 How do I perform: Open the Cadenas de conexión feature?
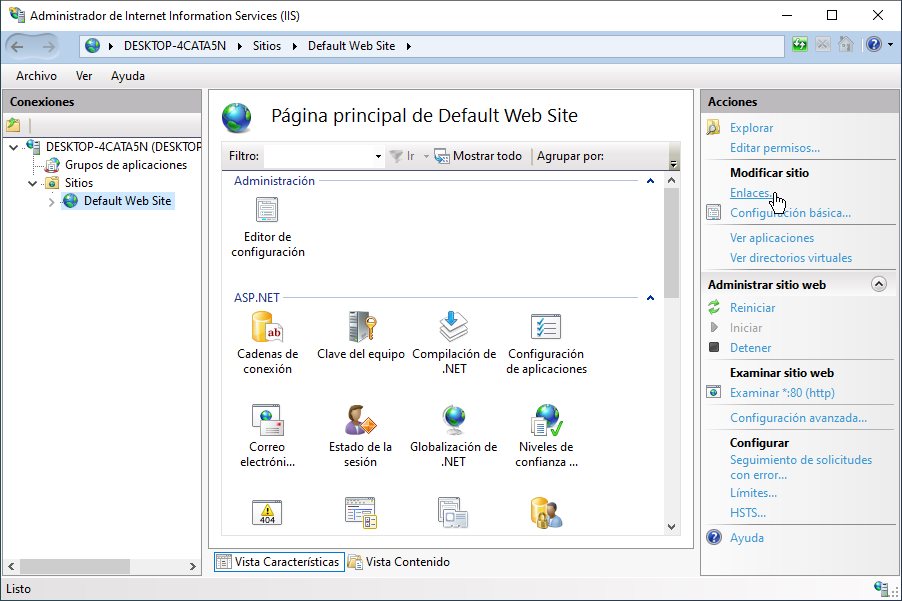[x=267, y=343]
